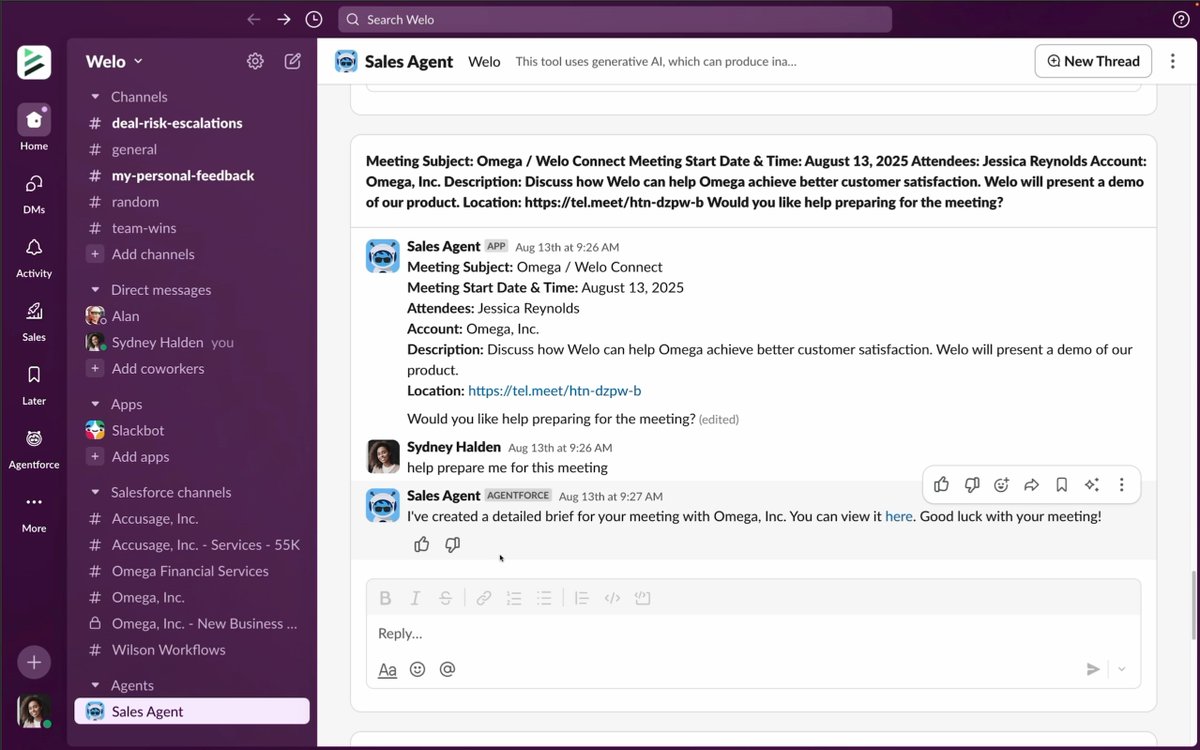Open DMs in the left rail
1200x750 pixels.
34,192
